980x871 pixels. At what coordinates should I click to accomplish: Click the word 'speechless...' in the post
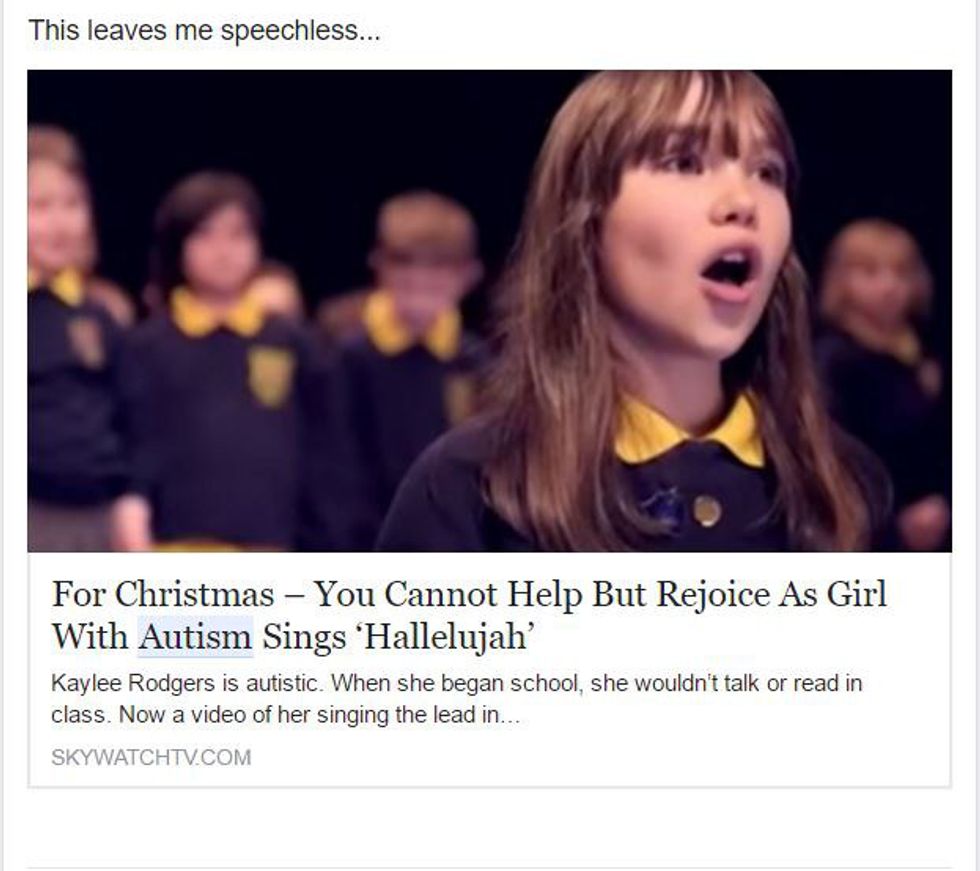click(301, 32)
